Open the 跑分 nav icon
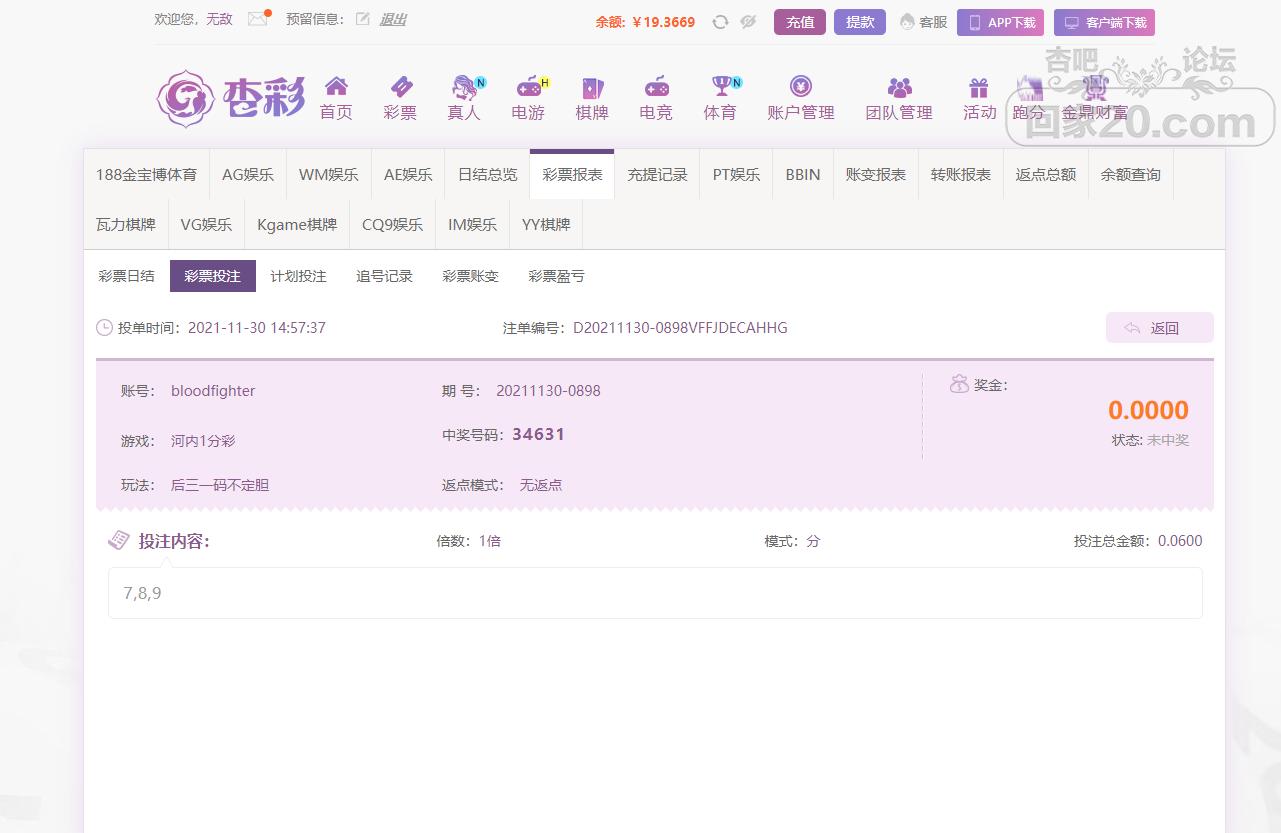Image resolution: width=1281 pixels, height=833 pixels. coord(1028,86)
